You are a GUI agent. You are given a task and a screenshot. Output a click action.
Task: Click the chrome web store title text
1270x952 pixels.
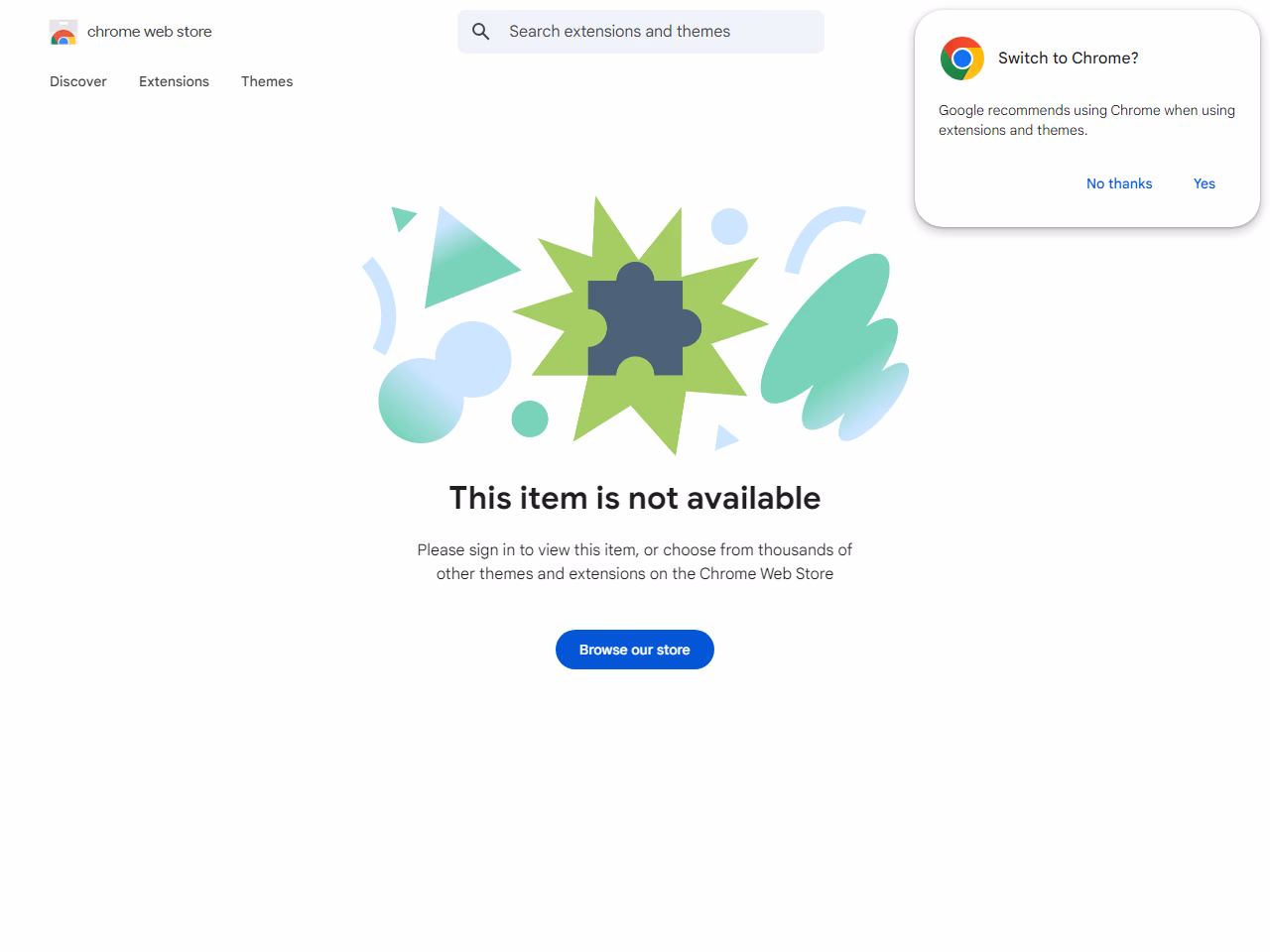(x=150, y=32)
